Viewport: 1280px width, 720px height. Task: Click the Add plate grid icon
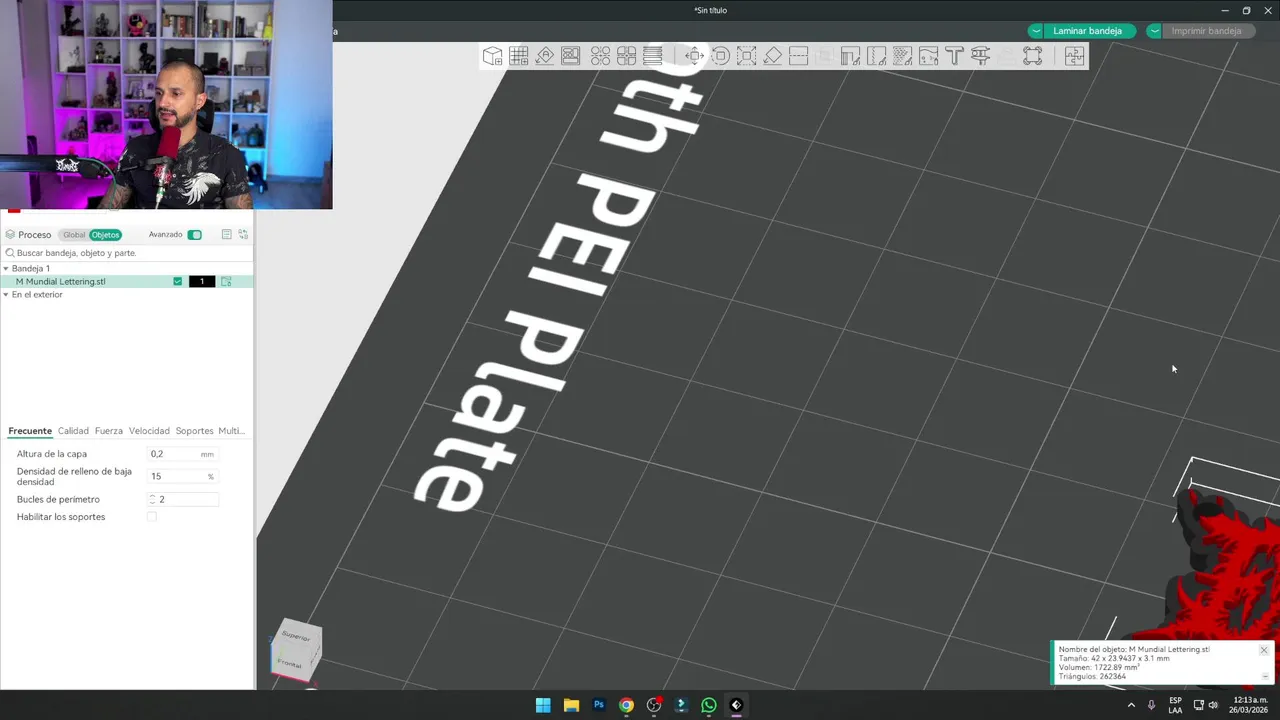[519, 57]
